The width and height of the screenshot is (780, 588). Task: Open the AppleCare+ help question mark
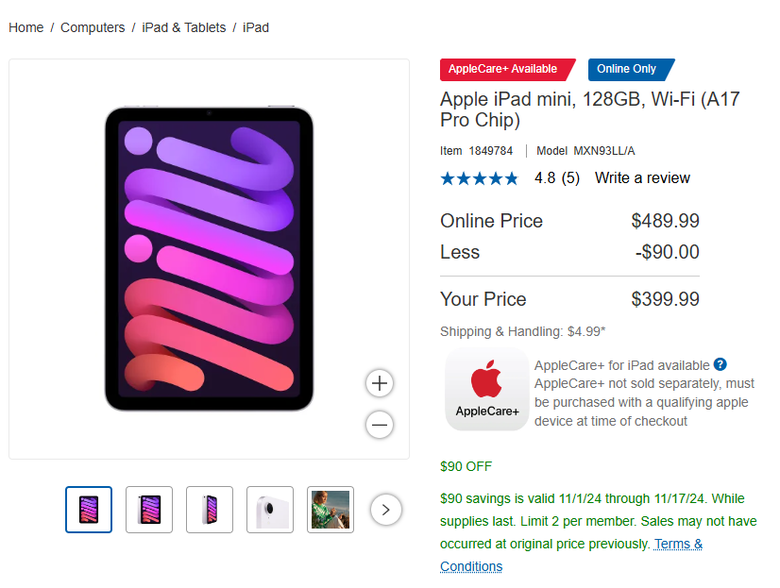(x=720, y=365)
